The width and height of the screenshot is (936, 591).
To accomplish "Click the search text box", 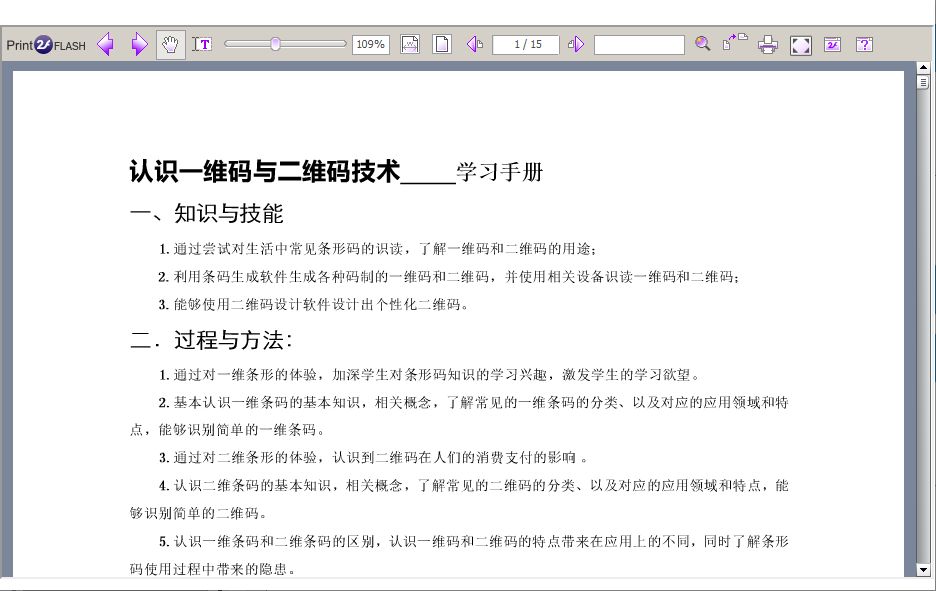I will pyautogui.click(x=639, y=45).
